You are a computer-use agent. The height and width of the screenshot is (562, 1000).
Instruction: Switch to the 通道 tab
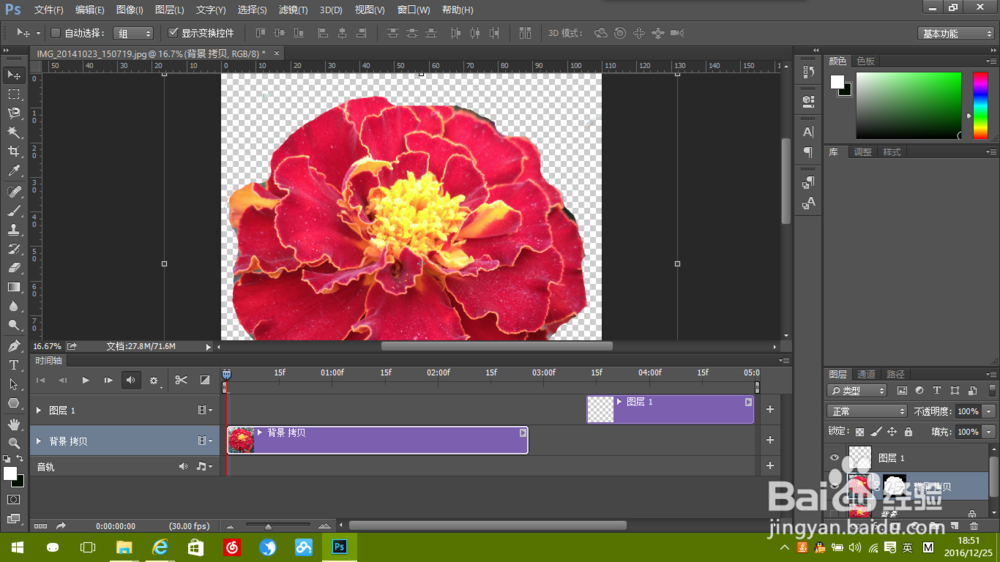click(866, 375)
